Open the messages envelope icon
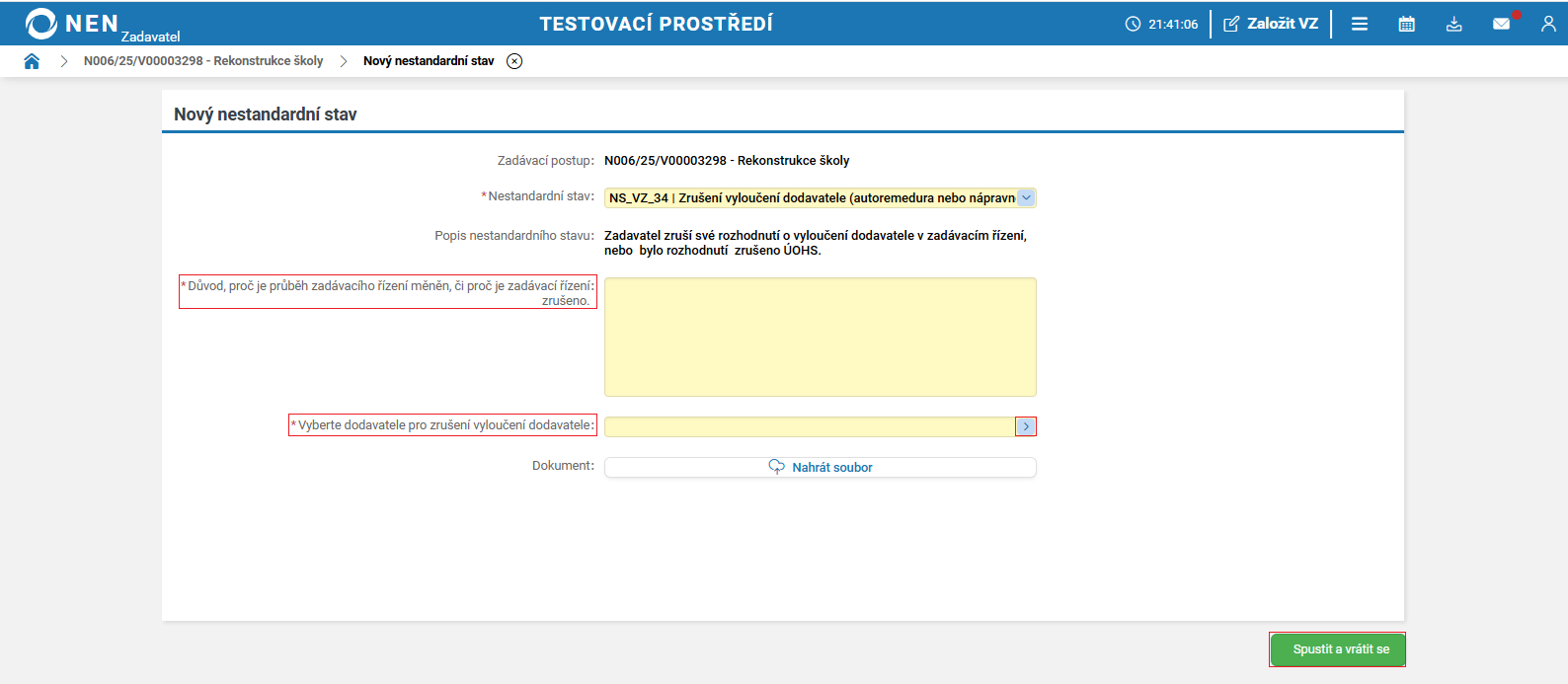The height and width of the screenshot is (684, 1568). (1502, 24)
